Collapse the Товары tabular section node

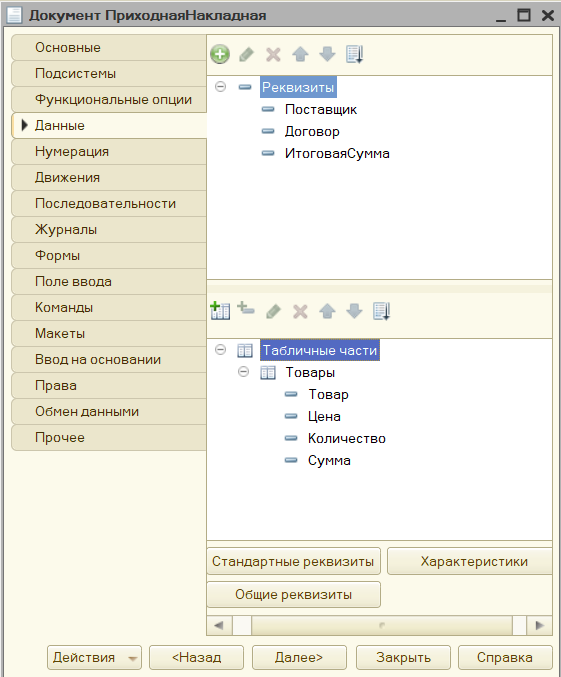tap(244, 371)
